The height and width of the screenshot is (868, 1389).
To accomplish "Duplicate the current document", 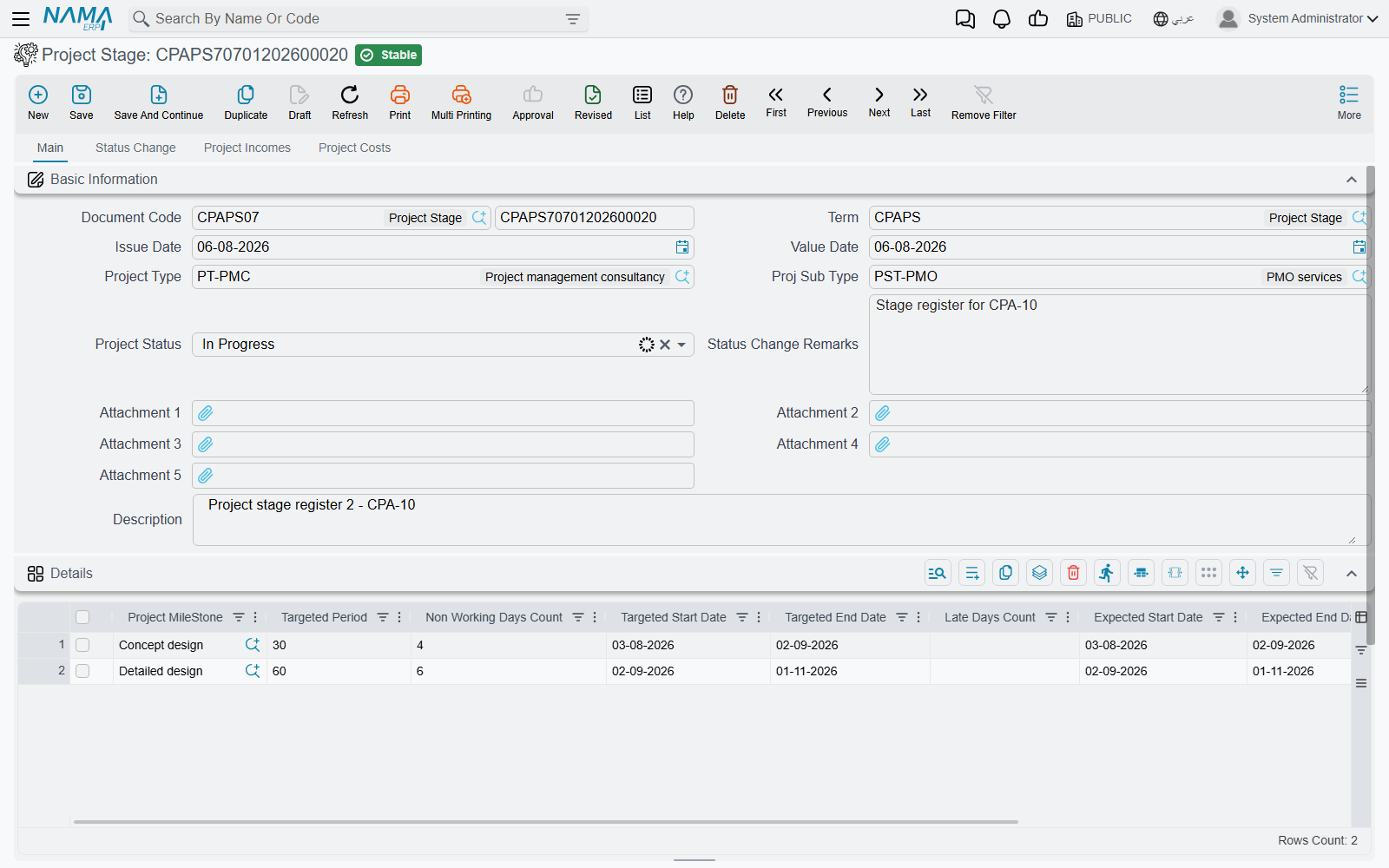I will [246, 102].
